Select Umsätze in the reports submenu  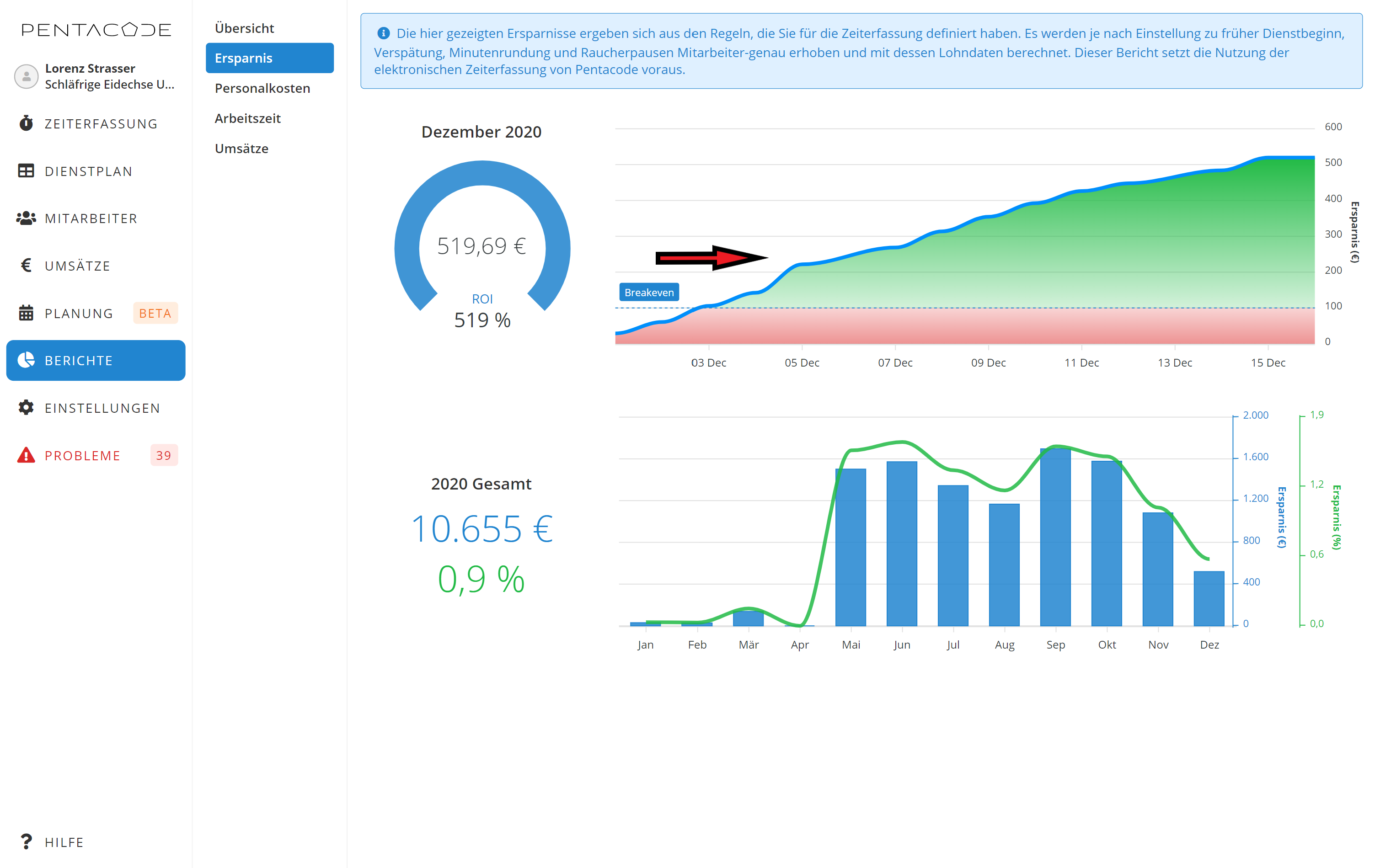click(x=241, y=149)
